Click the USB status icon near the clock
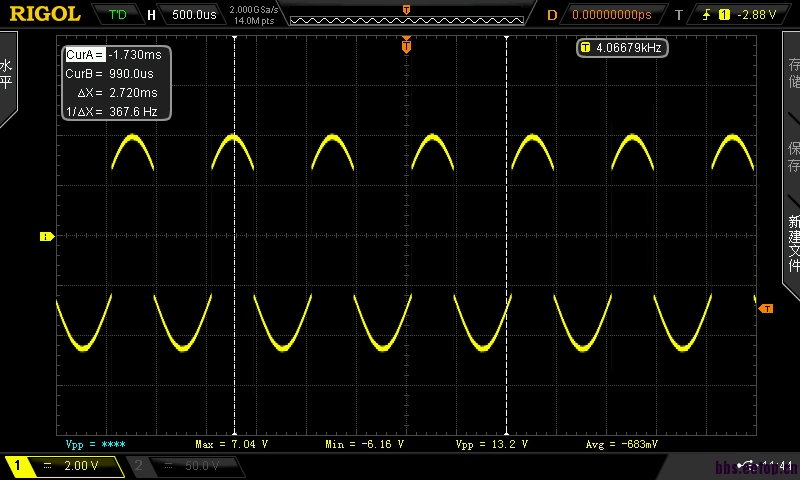Image resolution: width=800 pixels, height=480 pixels. [747, 464]
